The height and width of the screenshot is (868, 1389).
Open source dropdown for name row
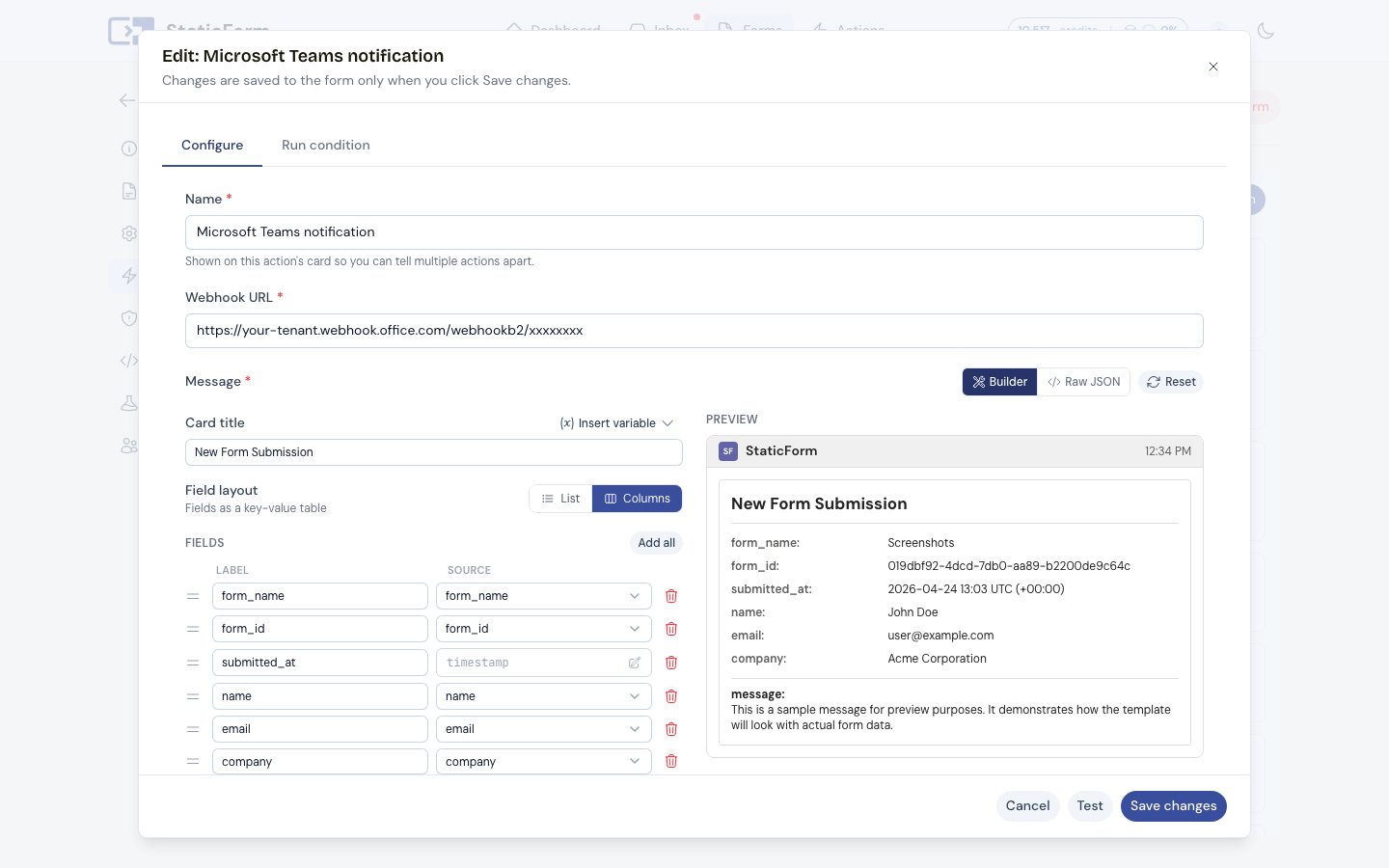543,696
